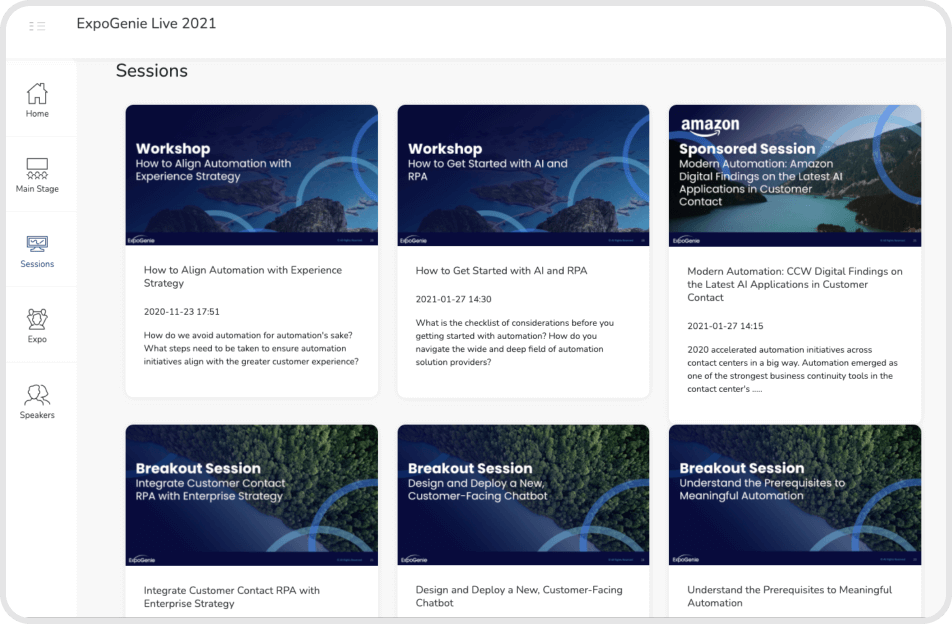Click the Sessions page heading
This screenshot has width=952, height=624.
point(152,71)
